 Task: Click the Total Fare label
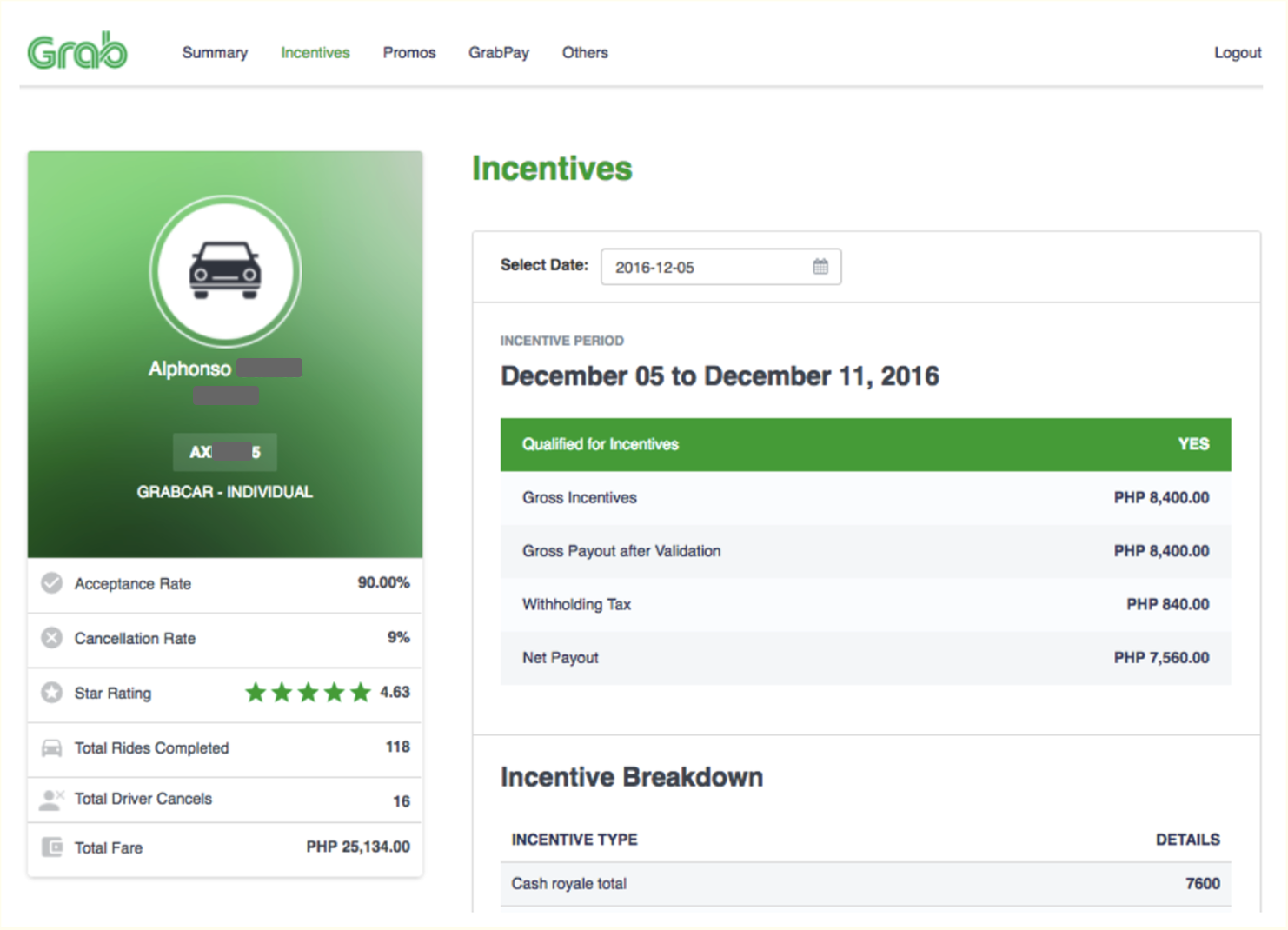point(109,848)
